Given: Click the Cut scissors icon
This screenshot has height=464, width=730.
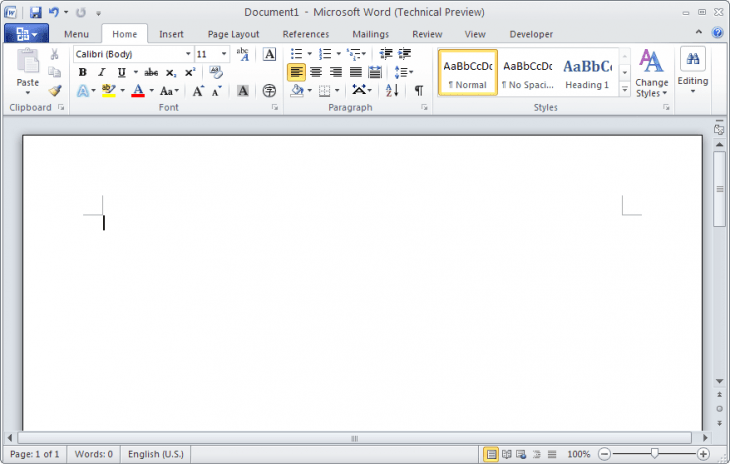Looking at the screenshot, I should (54, 54).
